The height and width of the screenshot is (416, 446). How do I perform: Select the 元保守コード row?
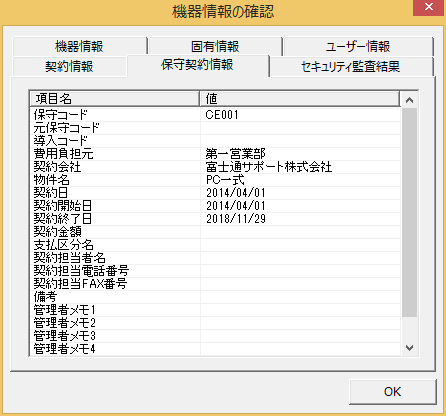215,128
